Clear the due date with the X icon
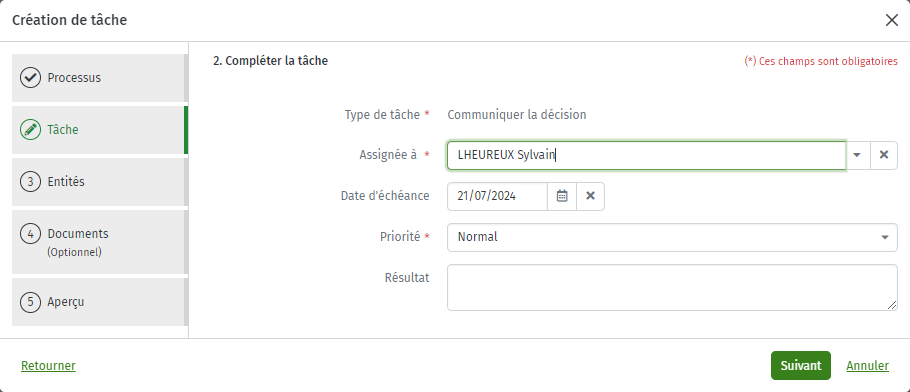The image size is (910, 392). point(590,196)
